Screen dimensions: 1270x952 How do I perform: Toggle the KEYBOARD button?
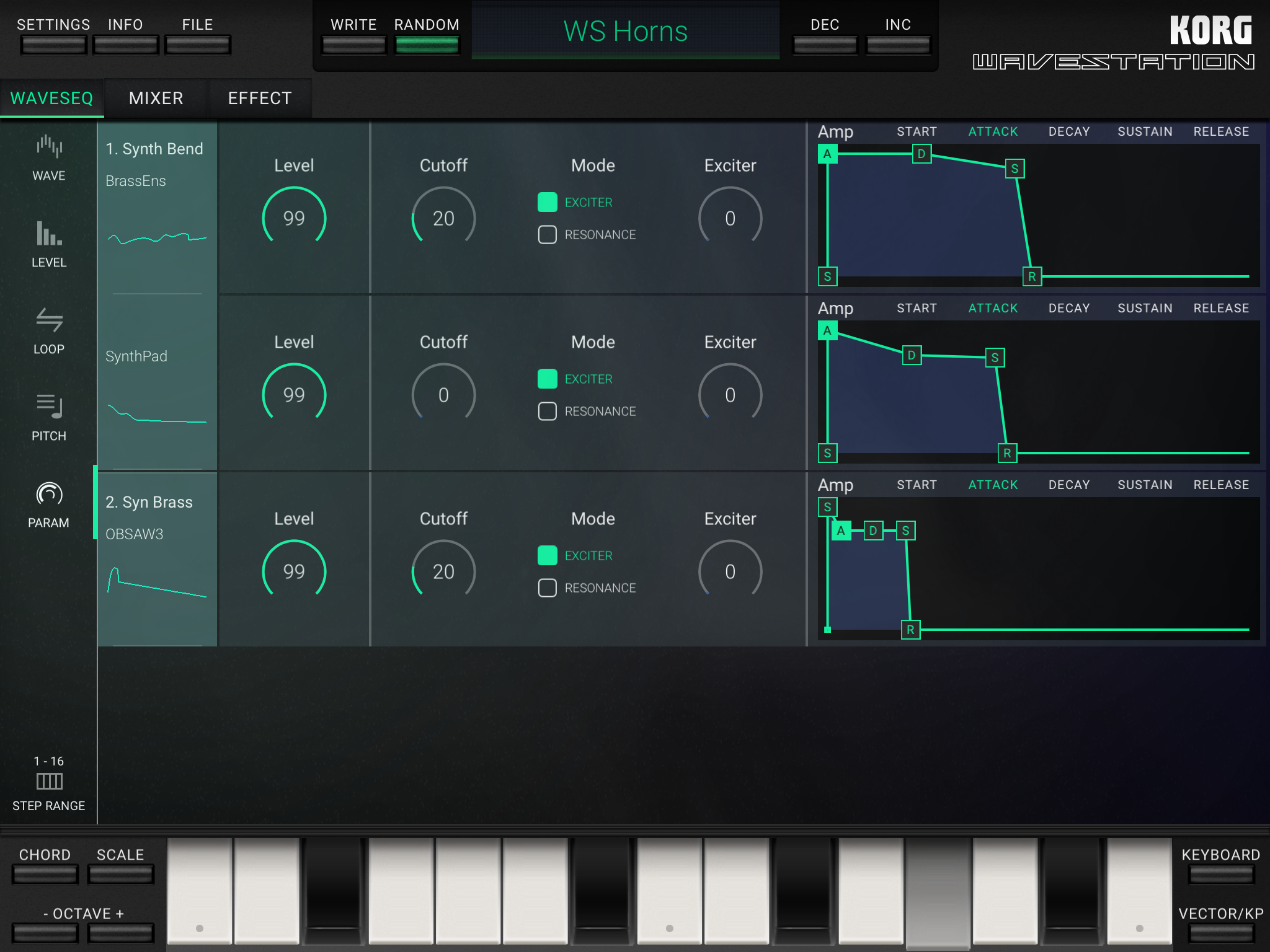pyautogui.click(x=1221, y=874)
